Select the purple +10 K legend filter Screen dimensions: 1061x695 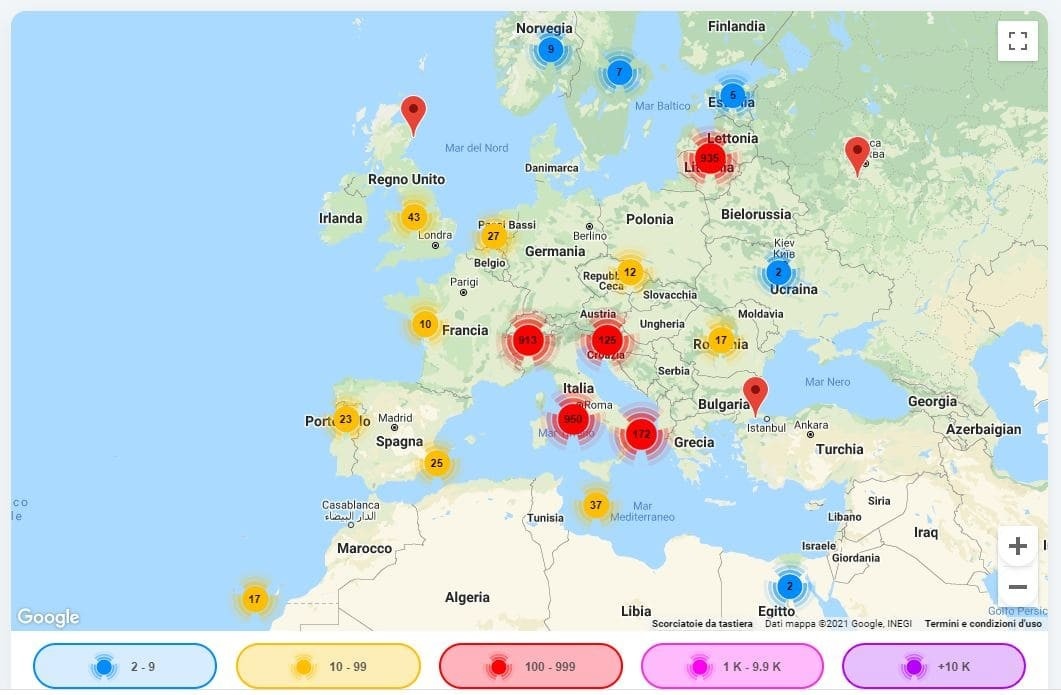pyautogui.click(x=934, y=667)
